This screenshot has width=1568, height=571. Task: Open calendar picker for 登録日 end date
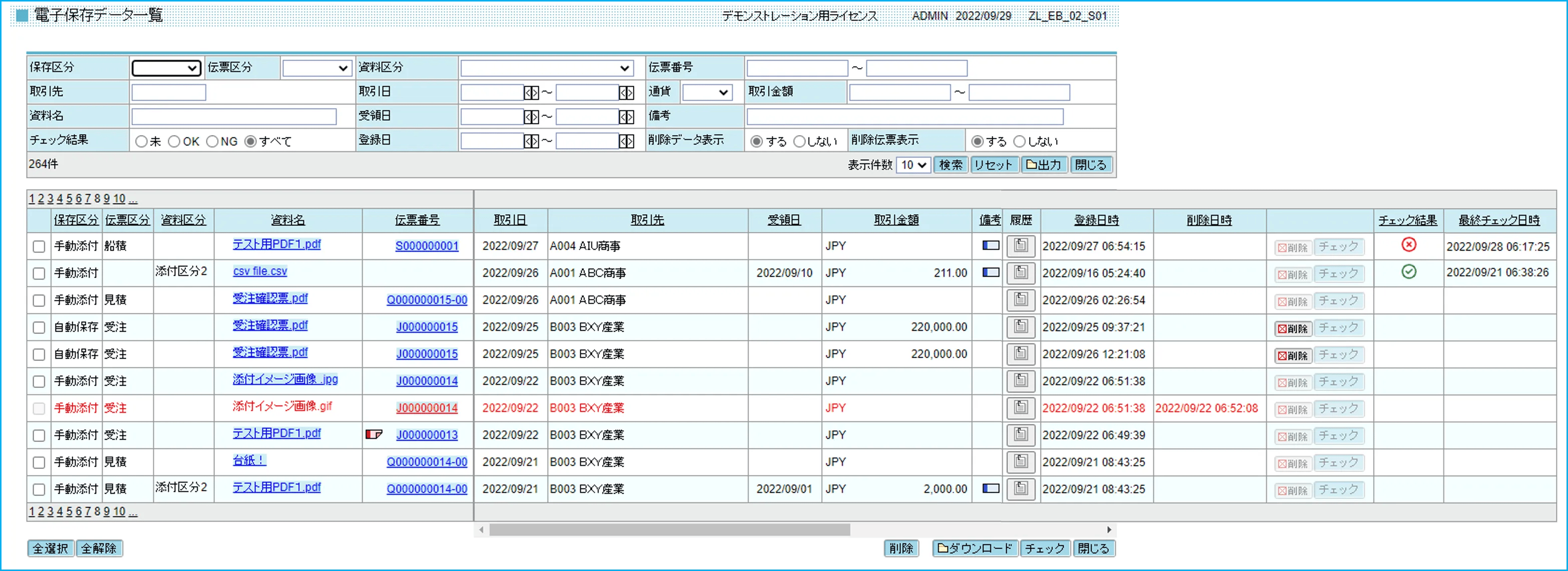[x=625, y=141]
